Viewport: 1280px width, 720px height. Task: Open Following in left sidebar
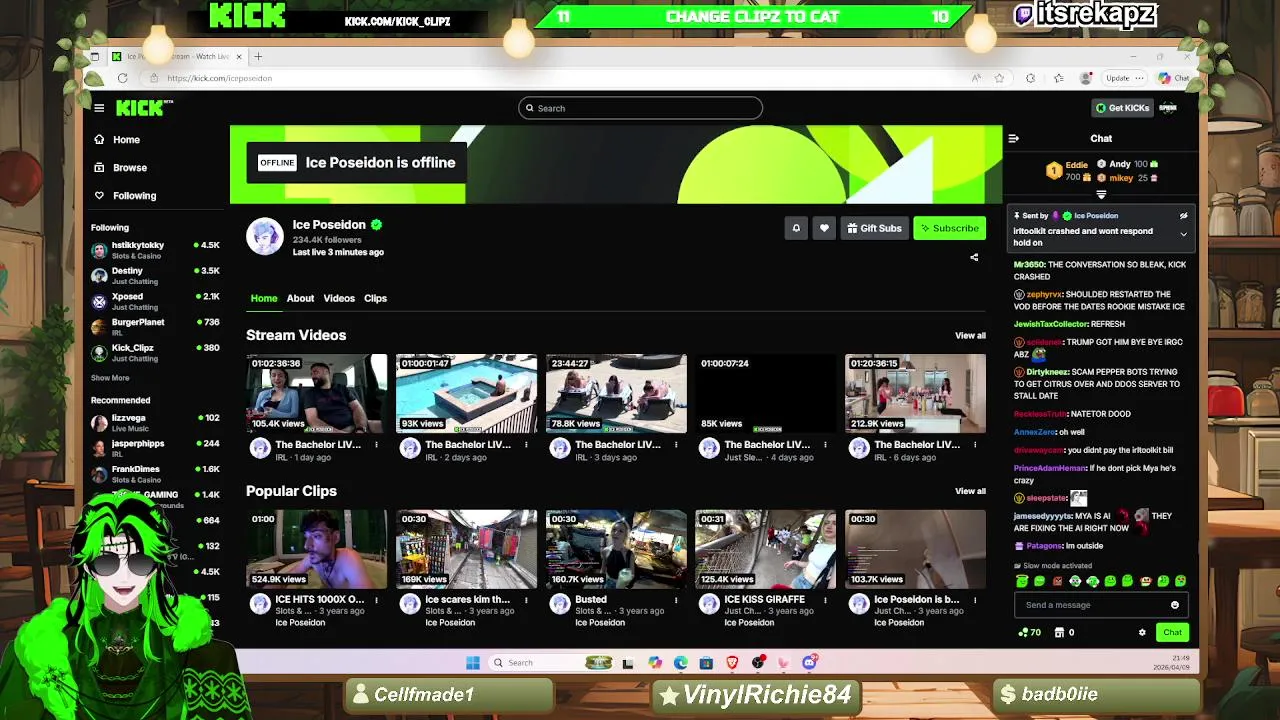point(134,196)
